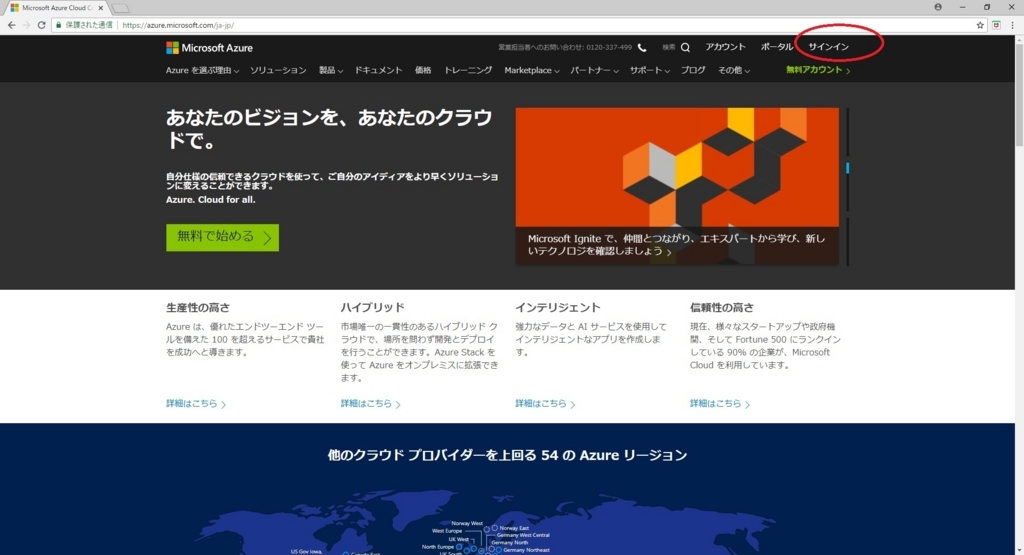Screen dimensions: 1024x555
Task: Expand the パートナー dropdown
Action: [594, 70]
